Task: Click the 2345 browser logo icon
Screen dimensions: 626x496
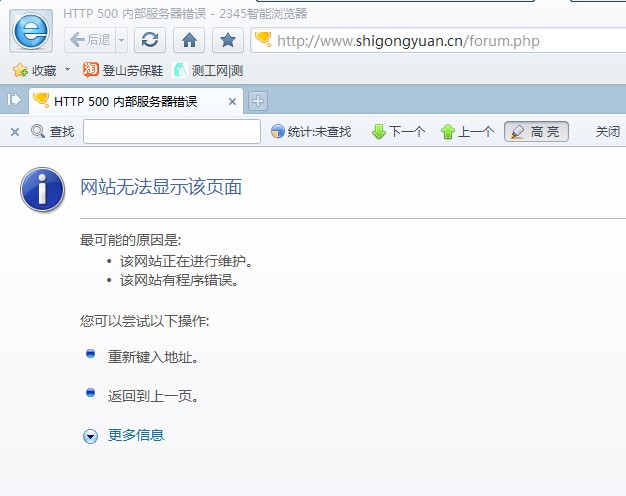Action: coord(31,31)
